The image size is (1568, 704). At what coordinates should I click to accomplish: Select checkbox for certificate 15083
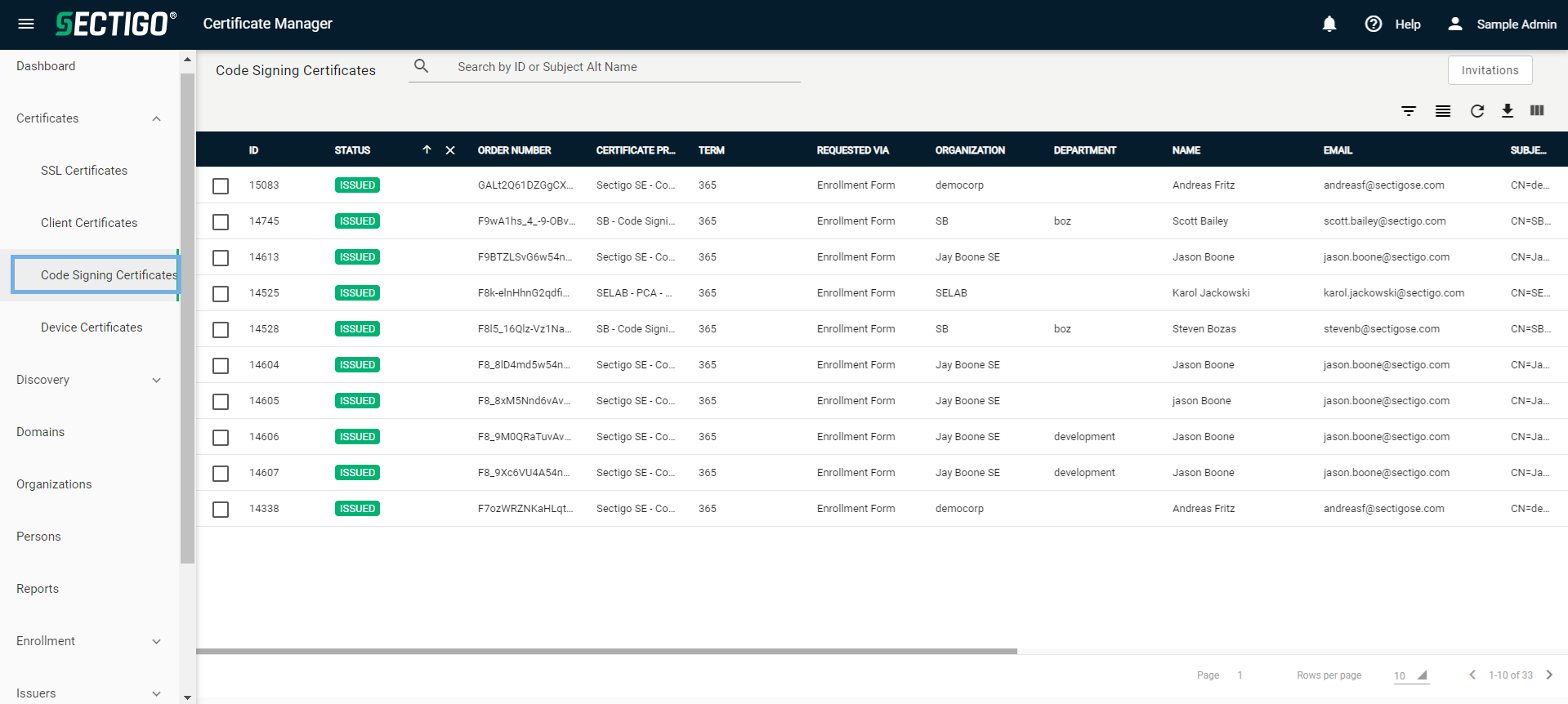click(221, 186)
